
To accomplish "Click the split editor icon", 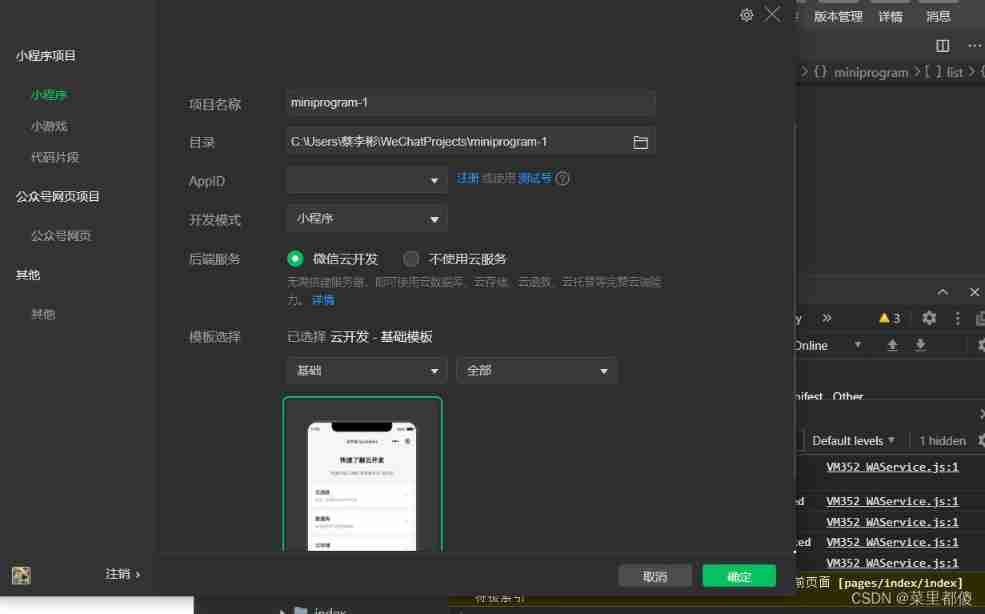I will click(942, 46).
